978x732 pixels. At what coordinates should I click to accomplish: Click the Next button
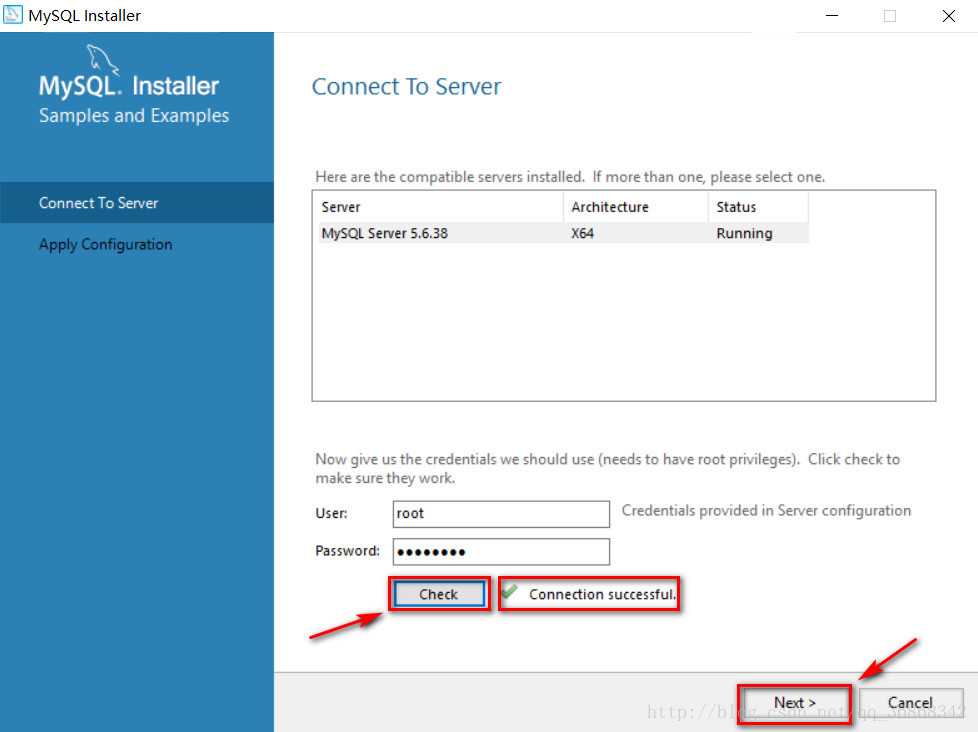point(794,703)
